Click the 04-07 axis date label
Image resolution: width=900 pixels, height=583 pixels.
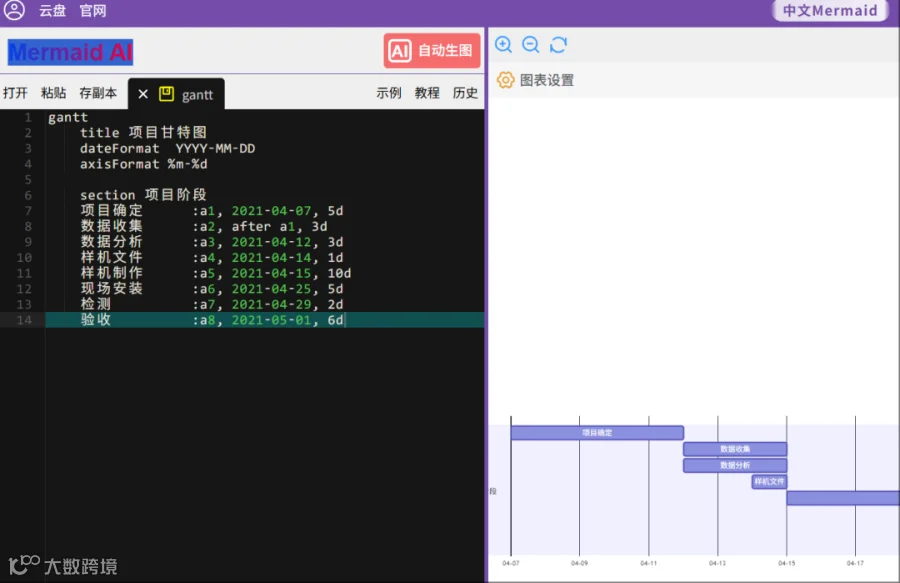tap(511, 563)
